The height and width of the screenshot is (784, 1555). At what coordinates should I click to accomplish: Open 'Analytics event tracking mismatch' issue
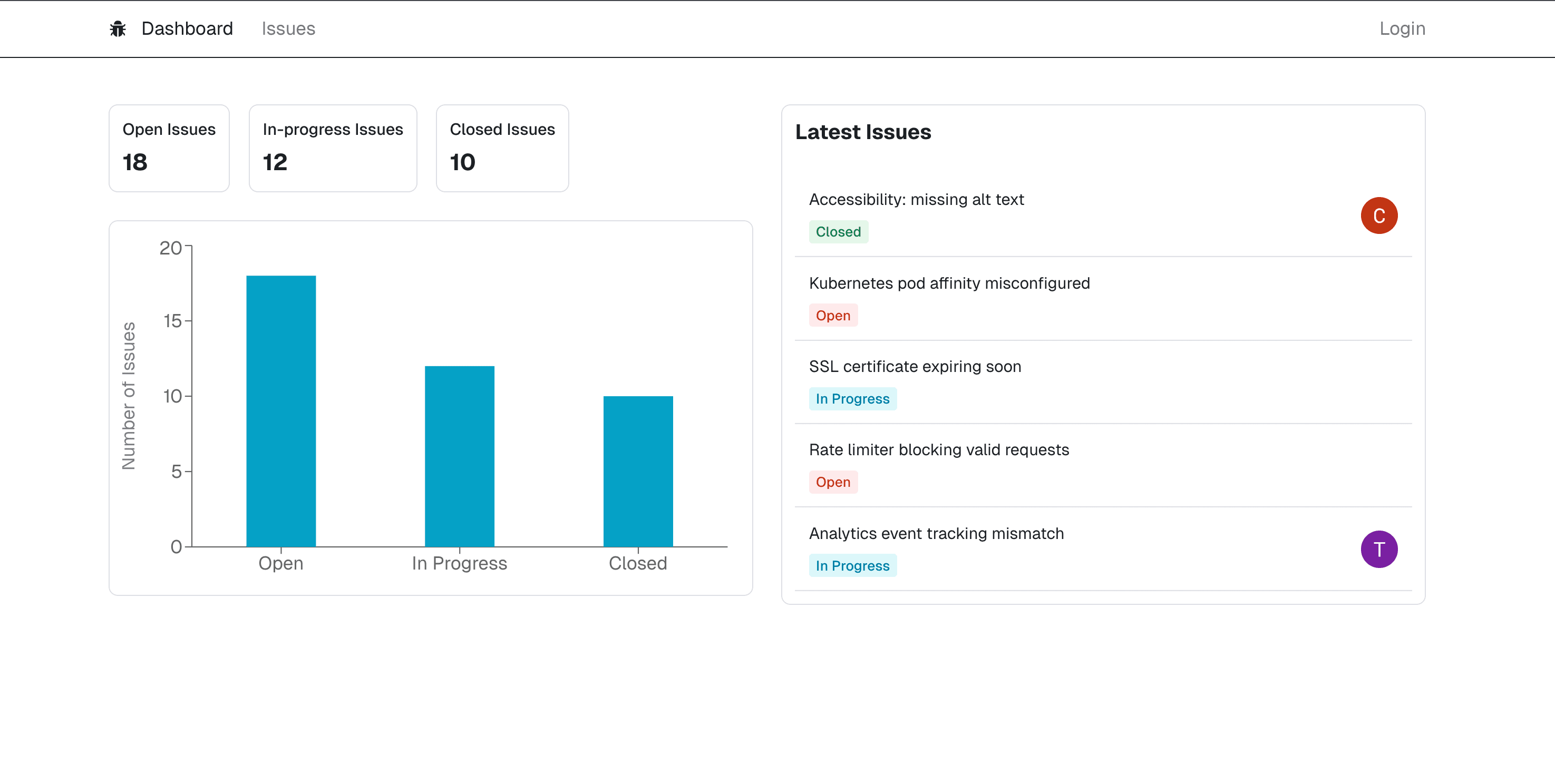point(936,534)
